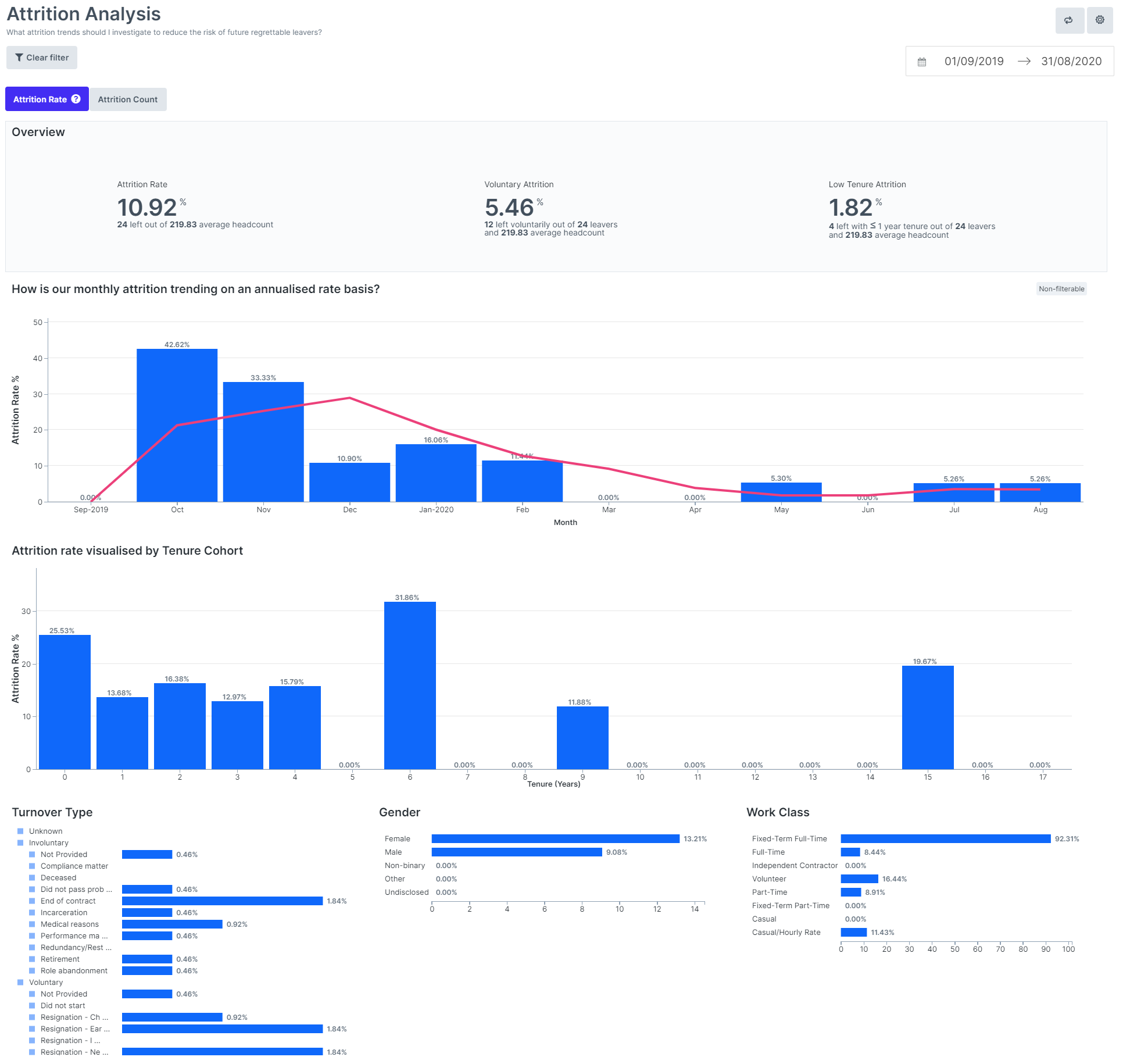Image resolution: width=1130 pixels, height=1064 pixels.
Task: Click the funnel icon on Clear filter
Action: pyautogui.click(x=19, y=58)
